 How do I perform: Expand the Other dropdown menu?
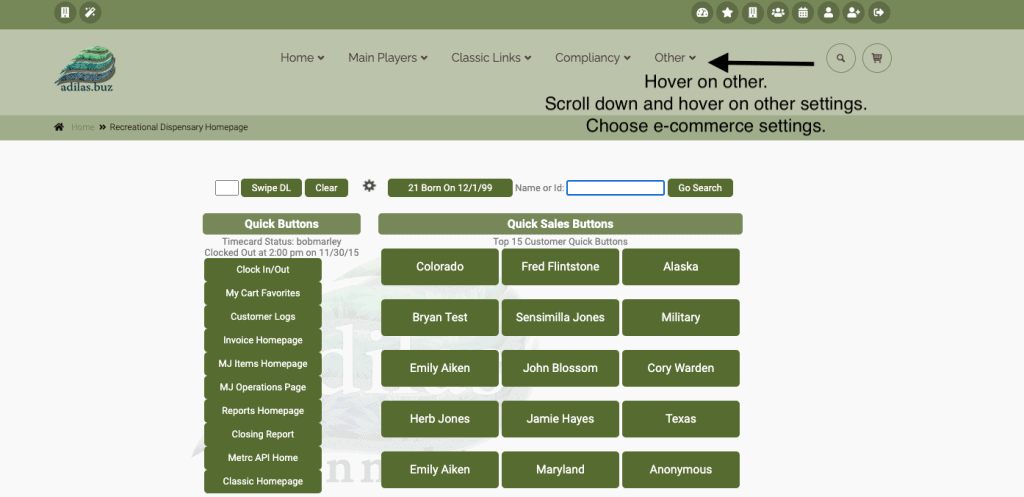click(675, 57)
